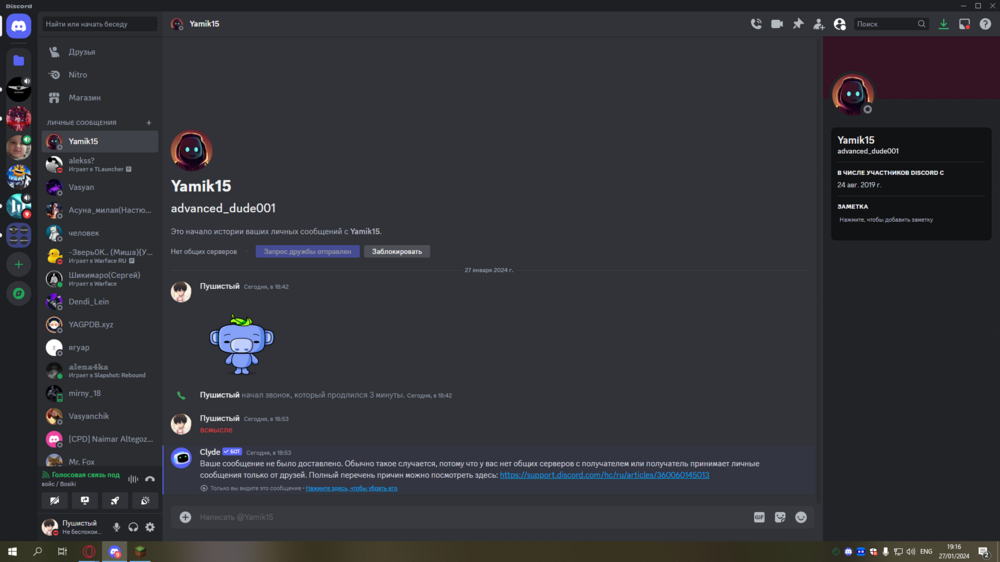
Task: Show pinned messages in this chat
Action: [x=798, y=24]
